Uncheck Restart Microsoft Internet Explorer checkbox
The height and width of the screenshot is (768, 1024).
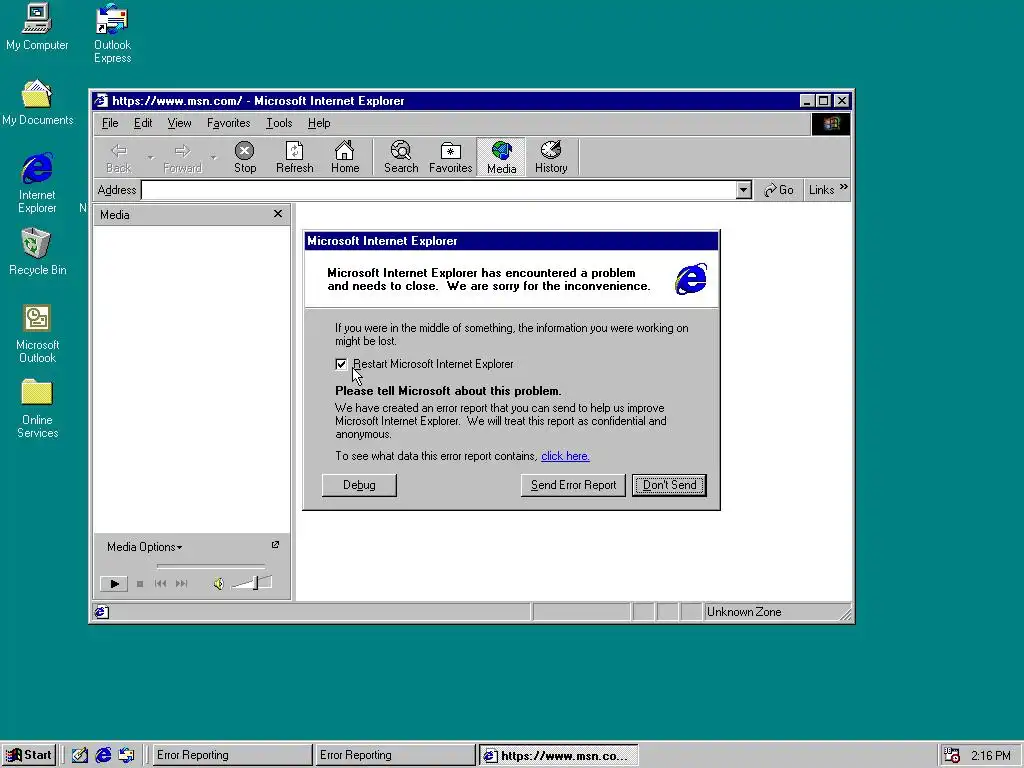coord(341,364)
